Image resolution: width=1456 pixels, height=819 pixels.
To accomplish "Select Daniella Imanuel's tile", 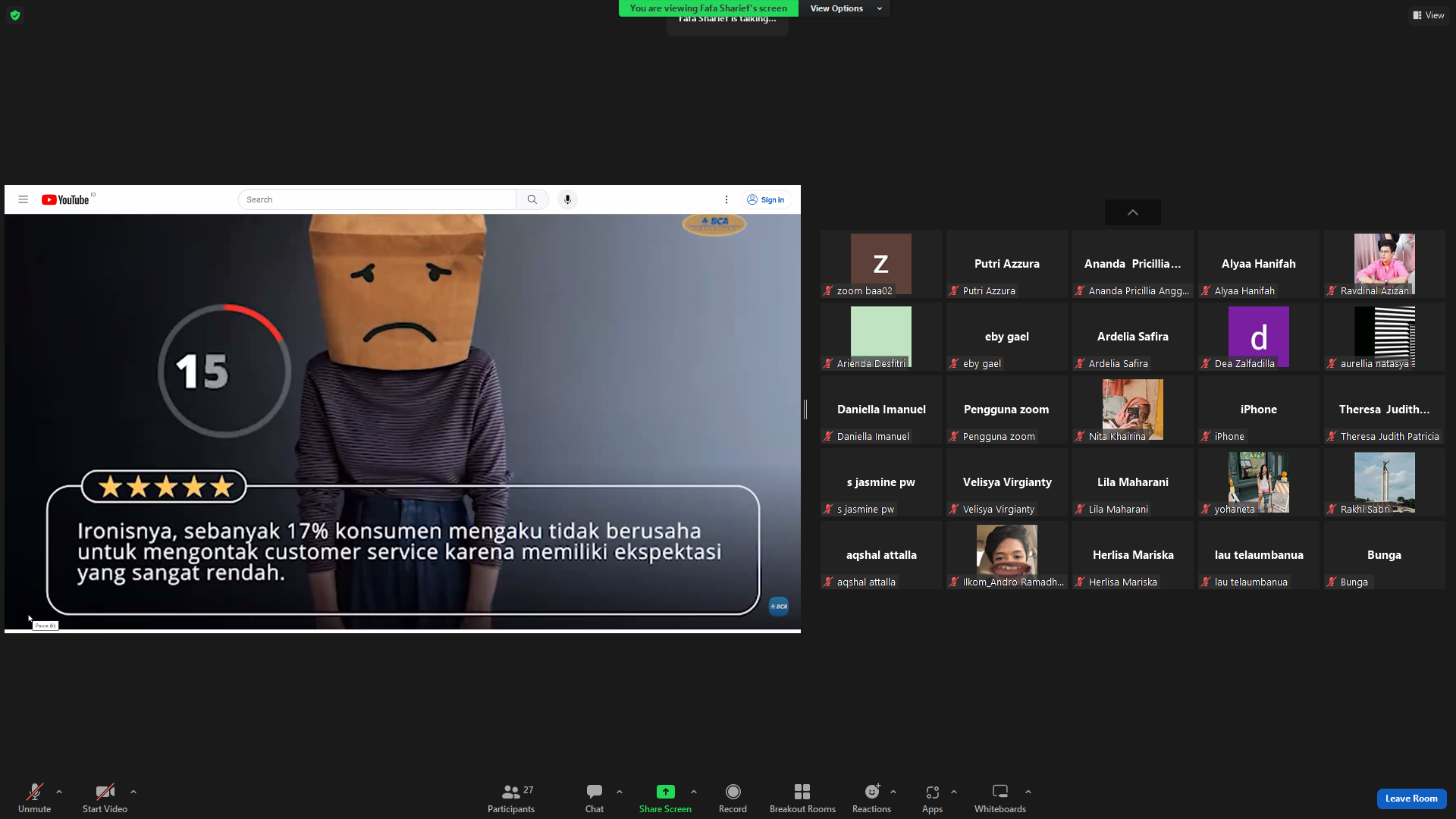I will point(881,409).
